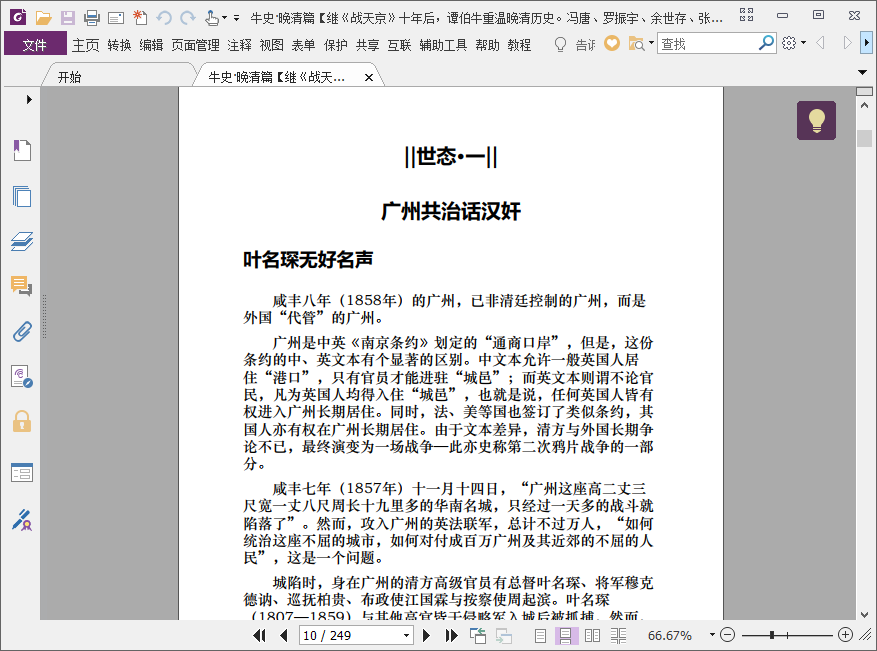The width and height of the screenshot is (877, 651).
Task: Click the page number field 10 / 249
Action: [357, 635]
